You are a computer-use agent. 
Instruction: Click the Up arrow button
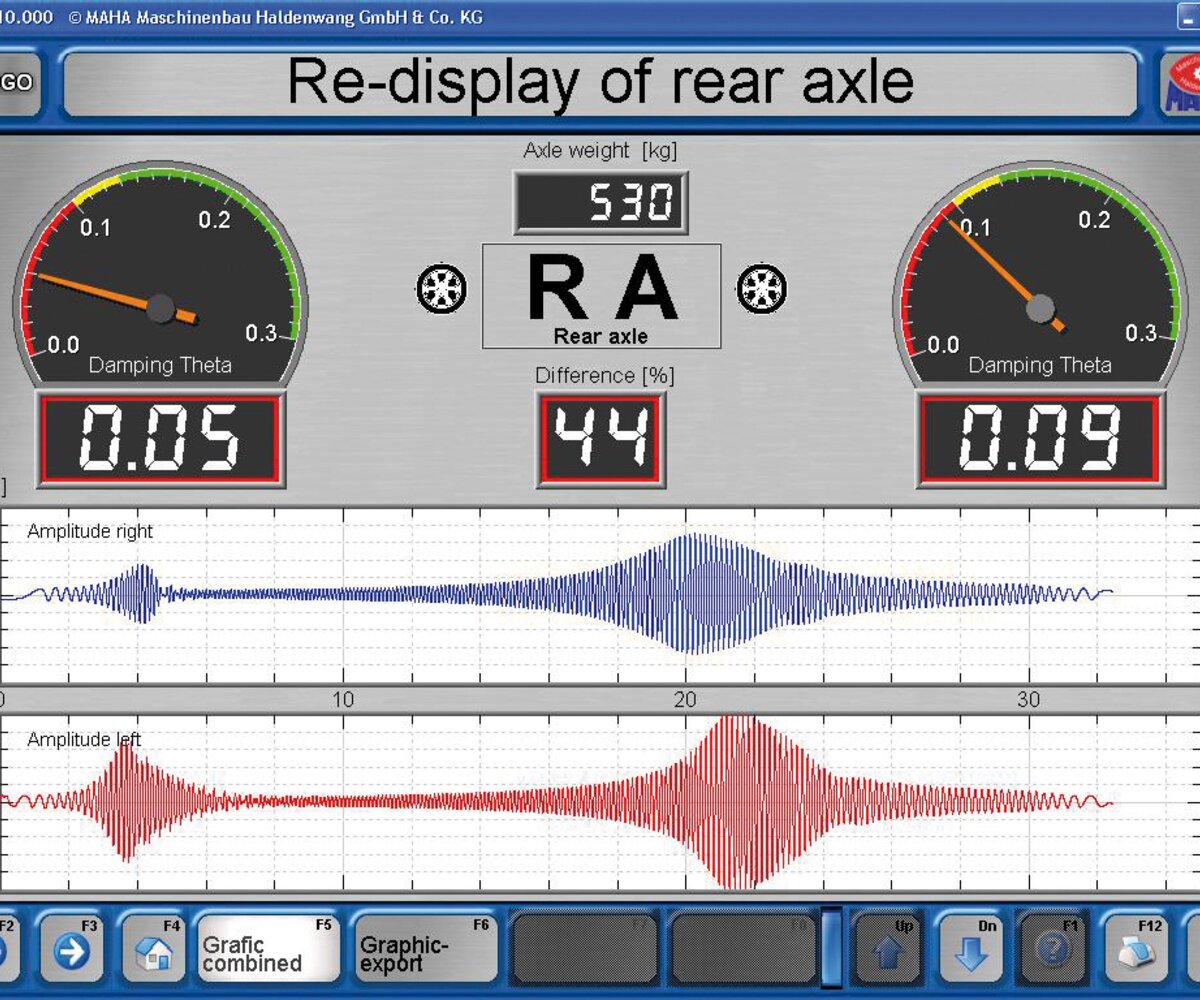click(x=887, y=950)
